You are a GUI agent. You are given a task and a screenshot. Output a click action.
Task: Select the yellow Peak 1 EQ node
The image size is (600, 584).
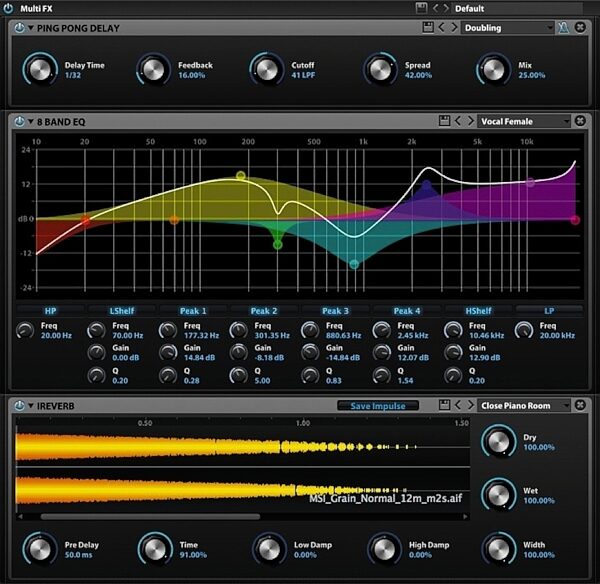point(241,176)
